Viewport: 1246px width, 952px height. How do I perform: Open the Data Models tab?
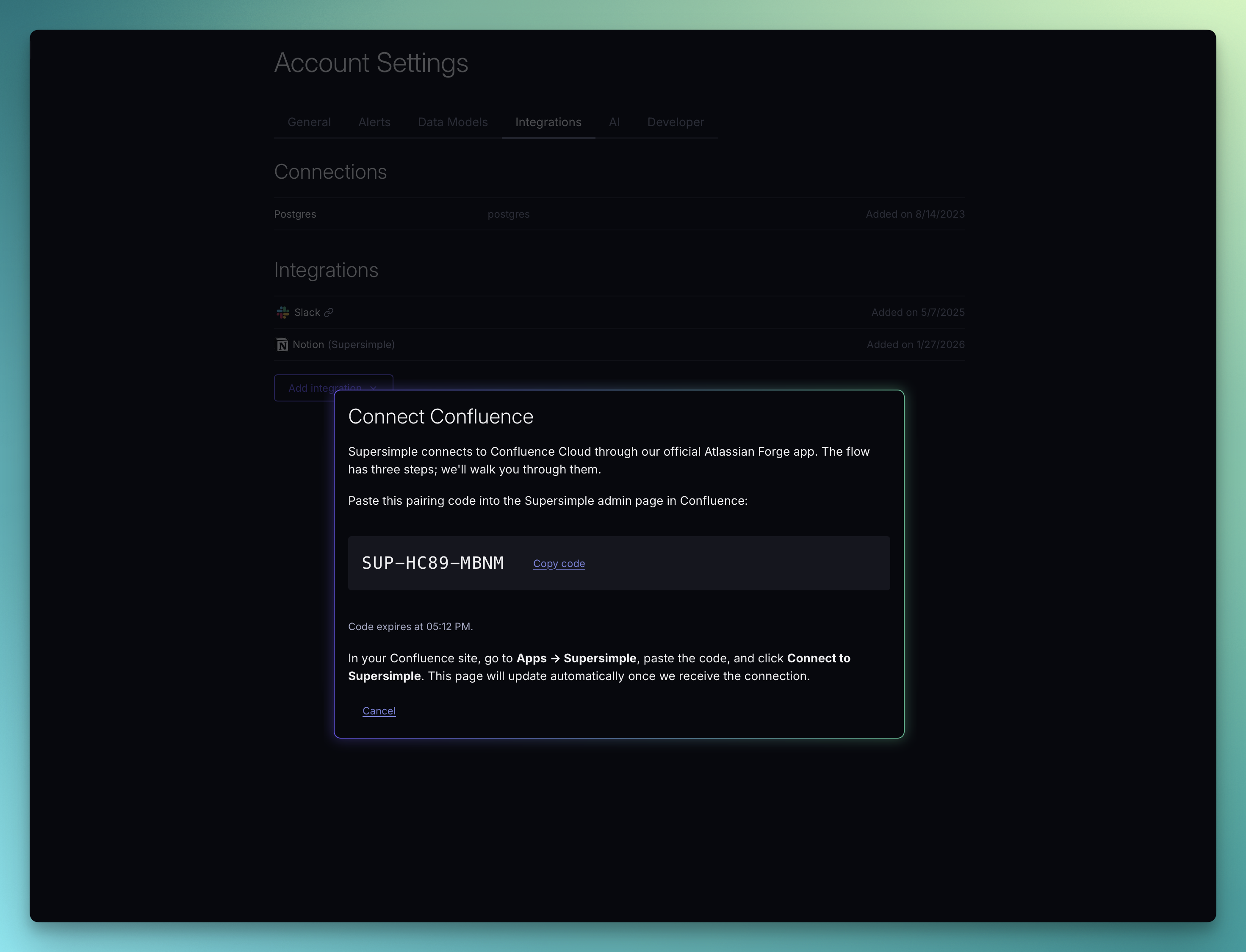tap(453, 122)
